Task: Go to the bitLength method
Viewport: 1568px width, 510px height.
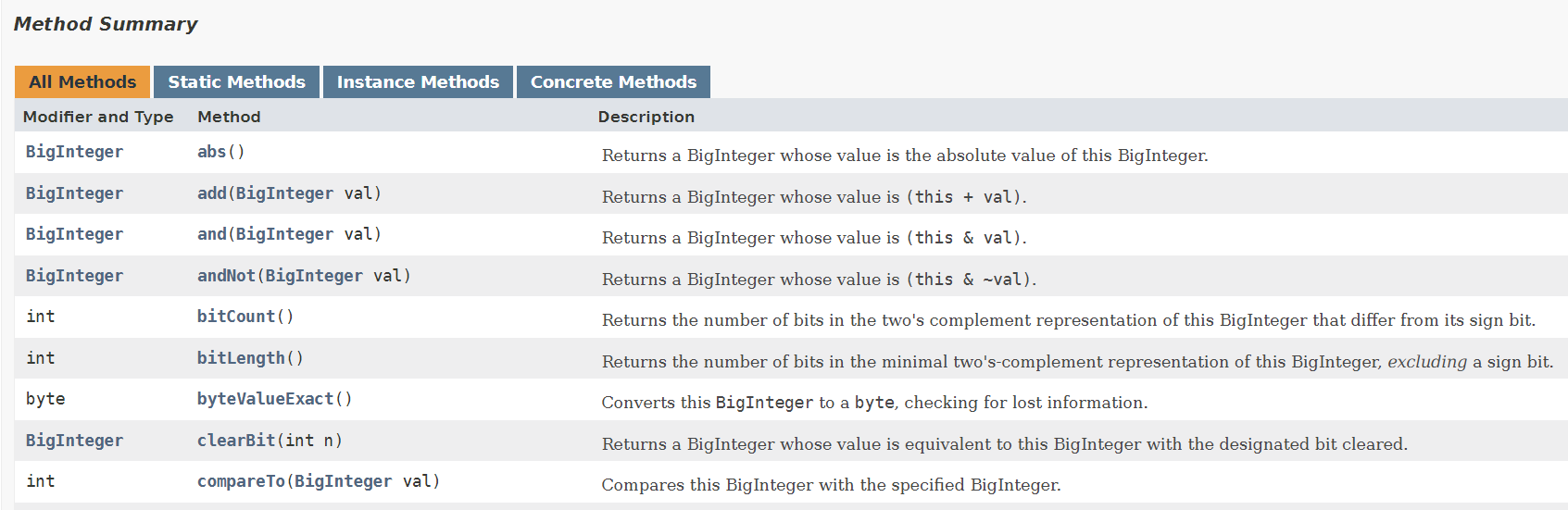Action: click(241, 358)
